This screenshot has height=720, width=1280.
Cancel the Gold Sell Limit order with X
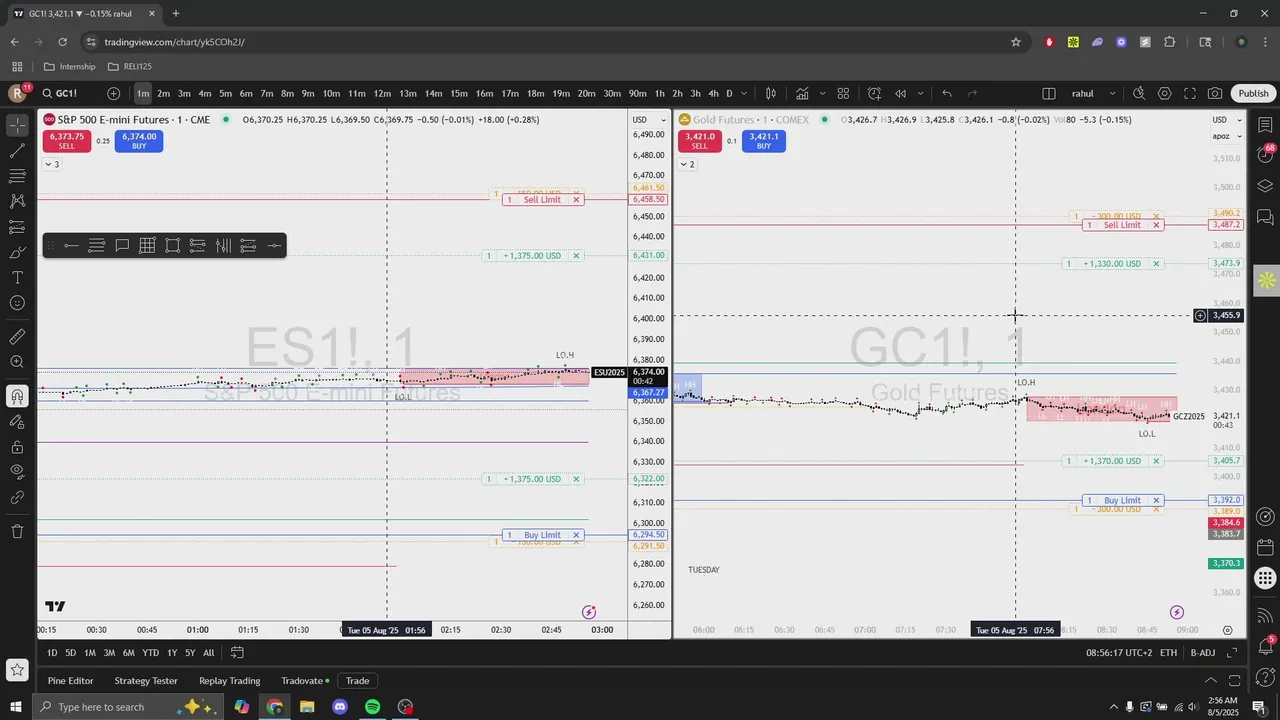[1156, 225]
